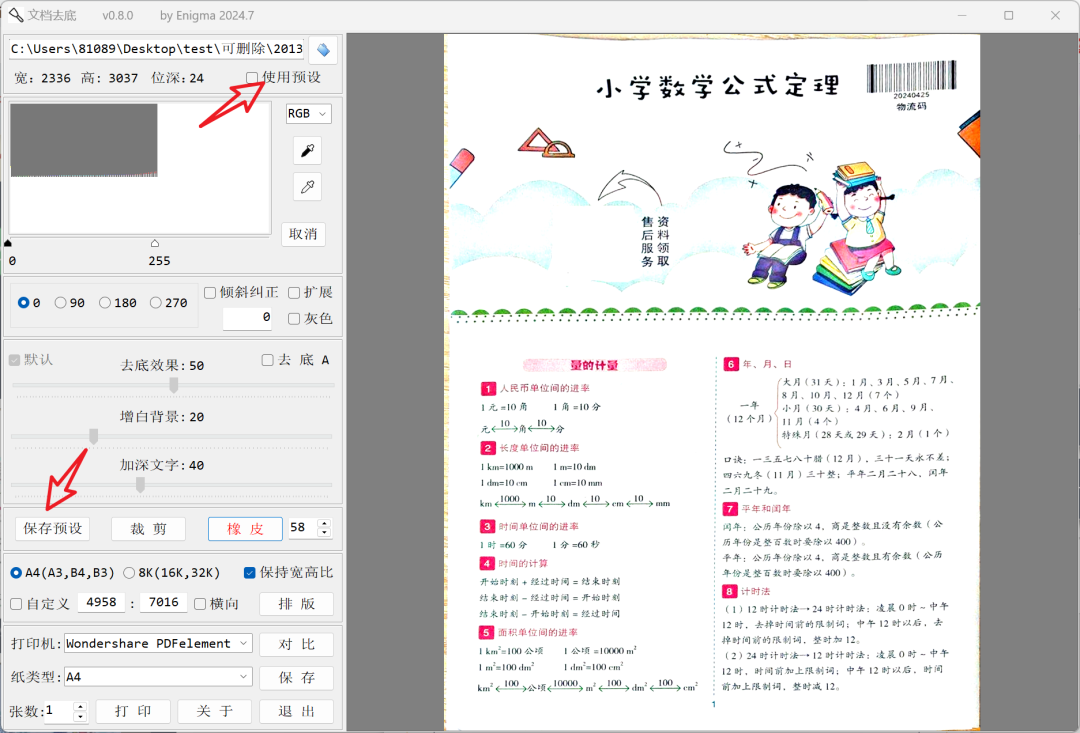Open the RGB channel dropdown
This screenshot has width=1080, height=733.
309,114
